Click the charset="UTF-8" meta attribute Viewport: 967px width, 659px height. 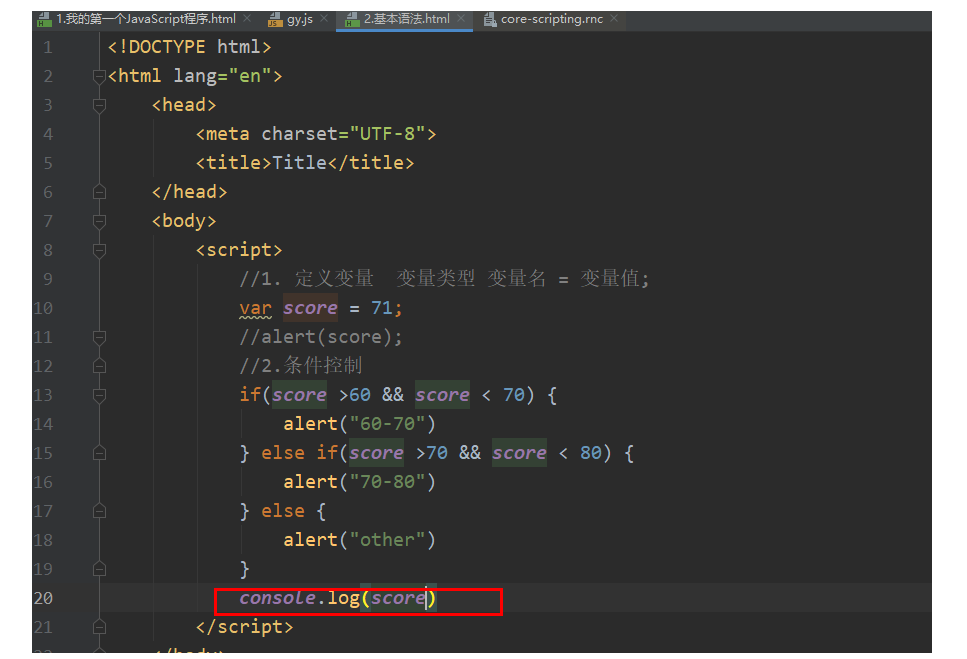coord(343,134)
